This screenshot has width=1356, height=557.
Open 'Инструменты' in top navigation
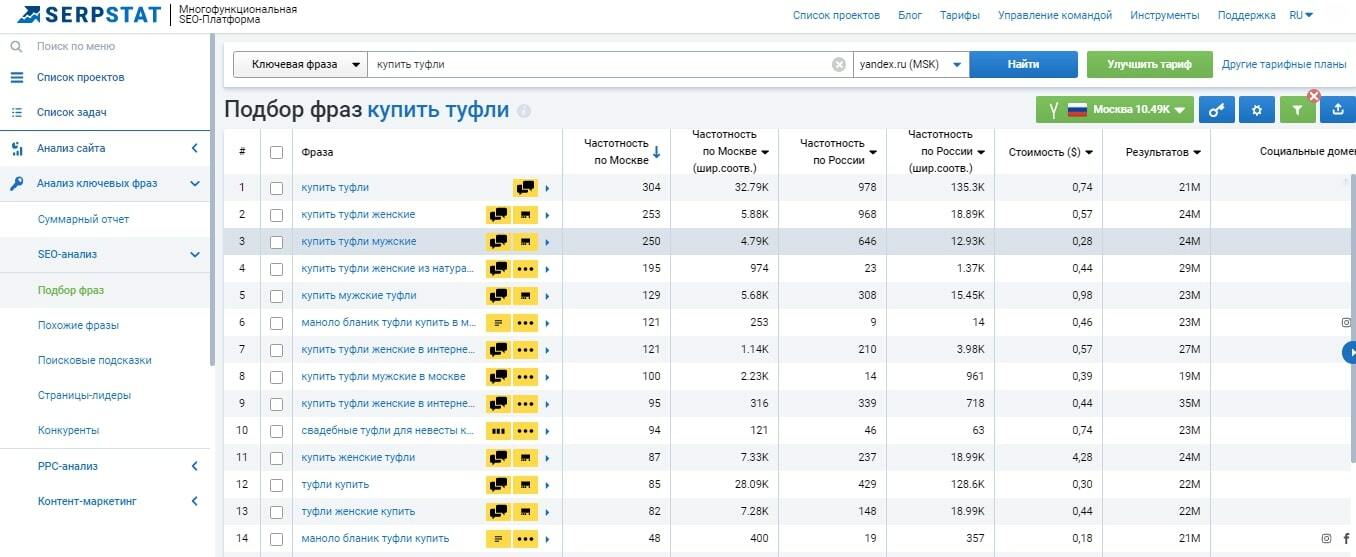1165,15
